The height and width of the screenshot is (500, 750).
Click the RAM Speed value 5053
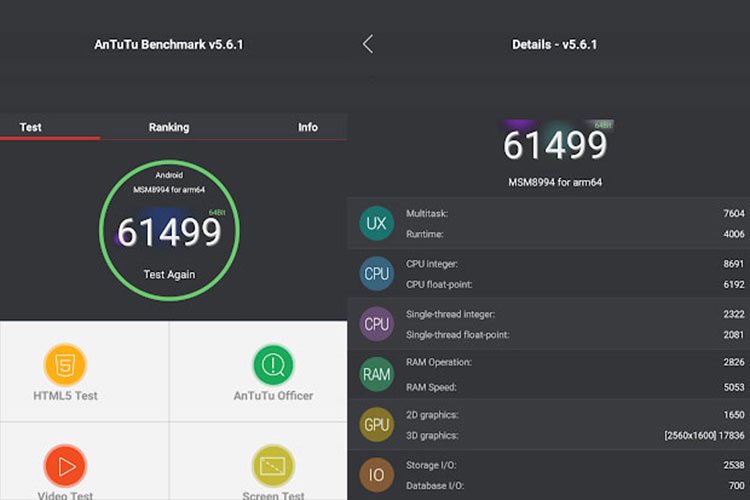pyautogui.click(x=734, y=387)
